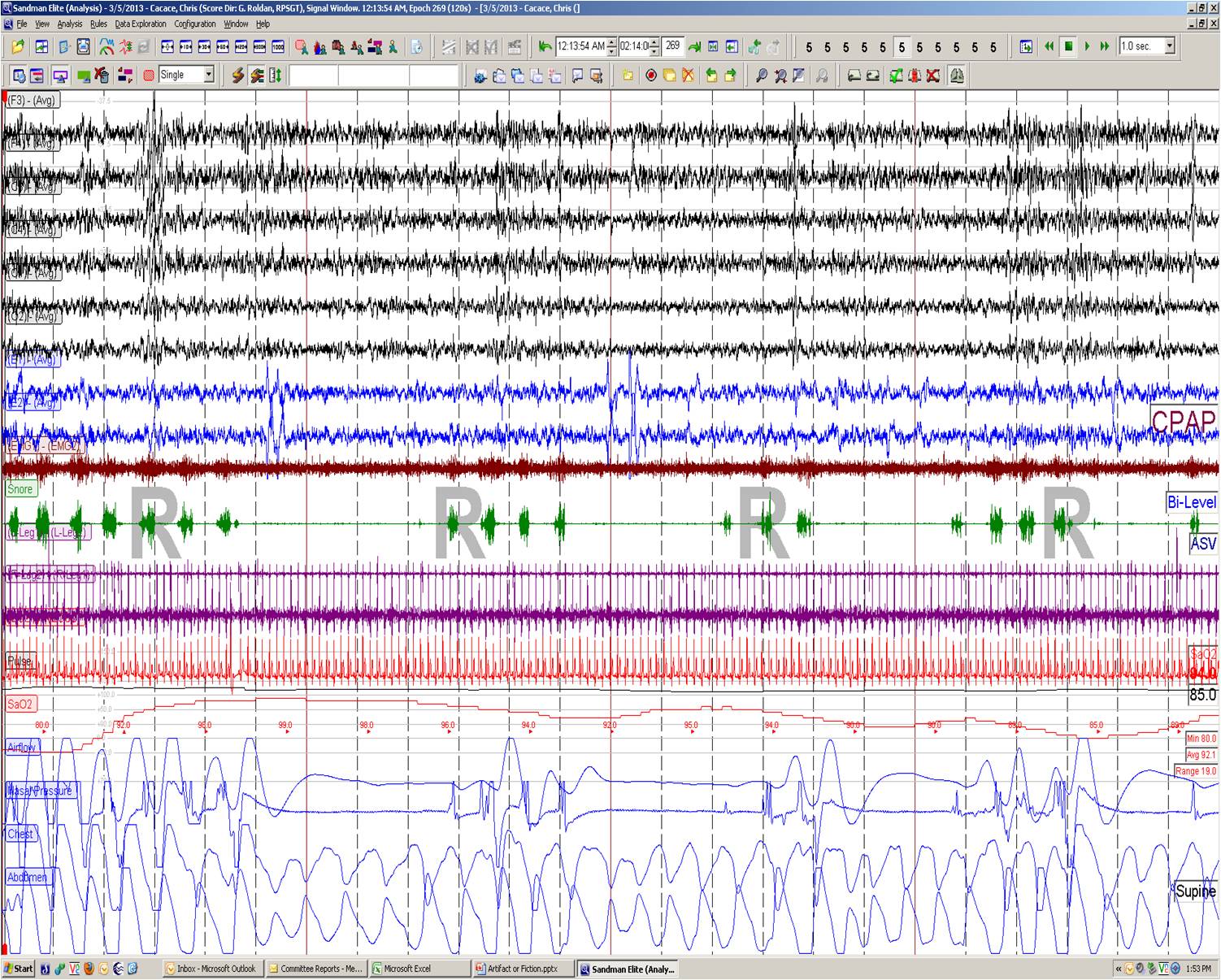
Task: Click the lungs icon in toolbar
Action: pyautogui.click(x=956, y=76)
